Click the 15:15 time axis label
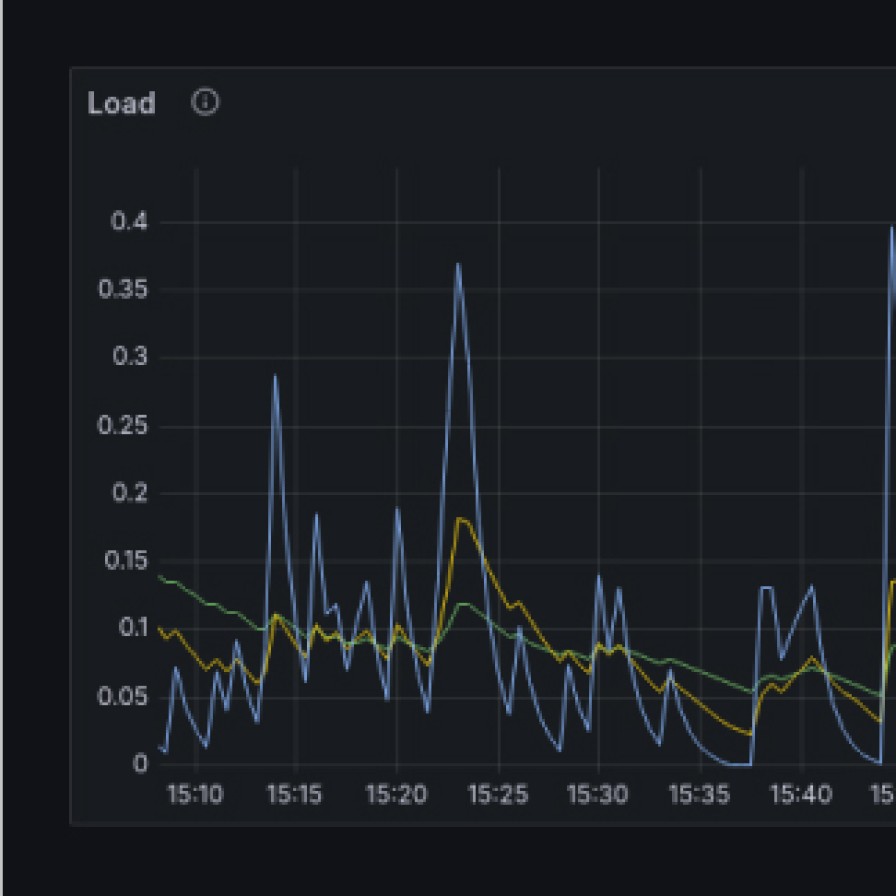The width and height of the screenshot is (896, 896). (294, 795)
